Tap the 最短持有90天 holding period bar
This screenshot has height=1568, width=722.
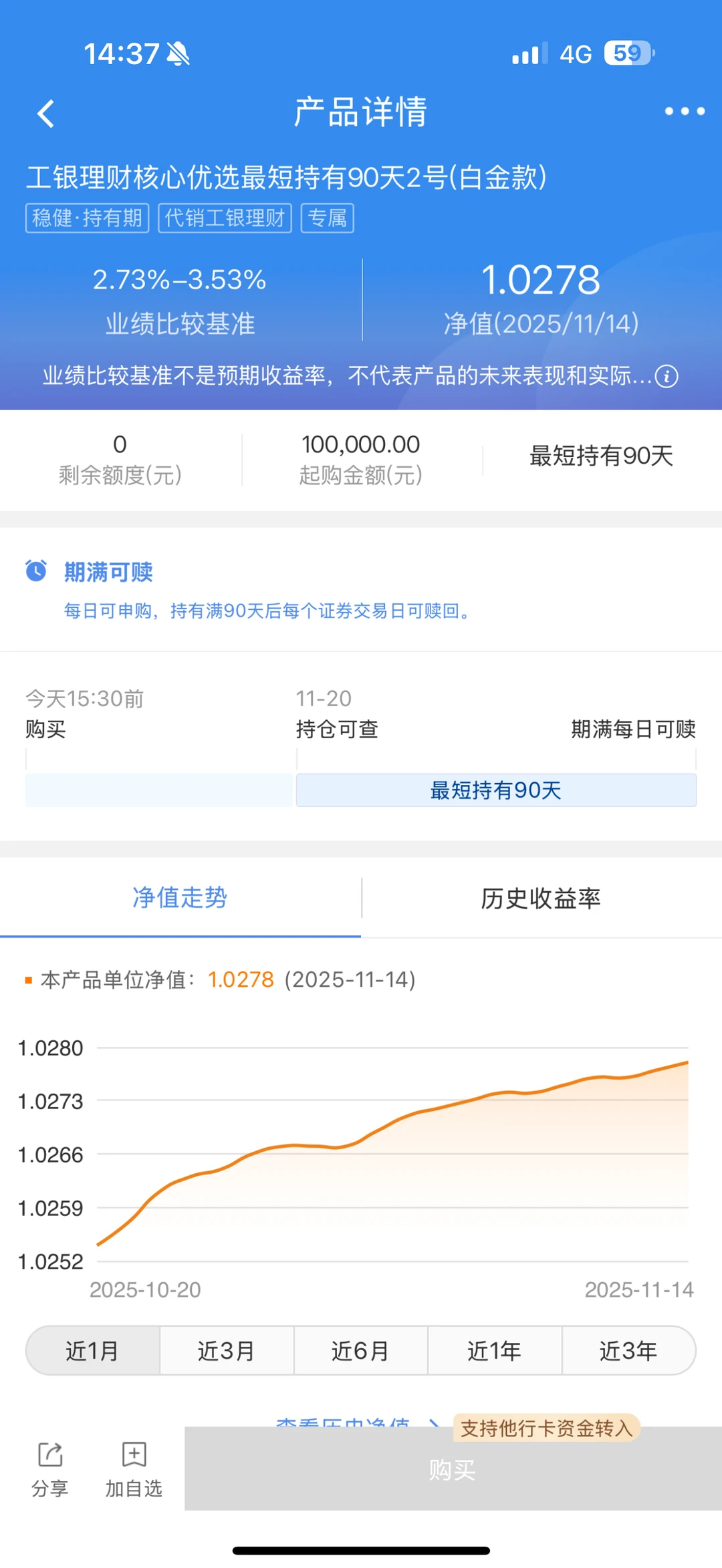pyautogui.click(x=496, y=790)
